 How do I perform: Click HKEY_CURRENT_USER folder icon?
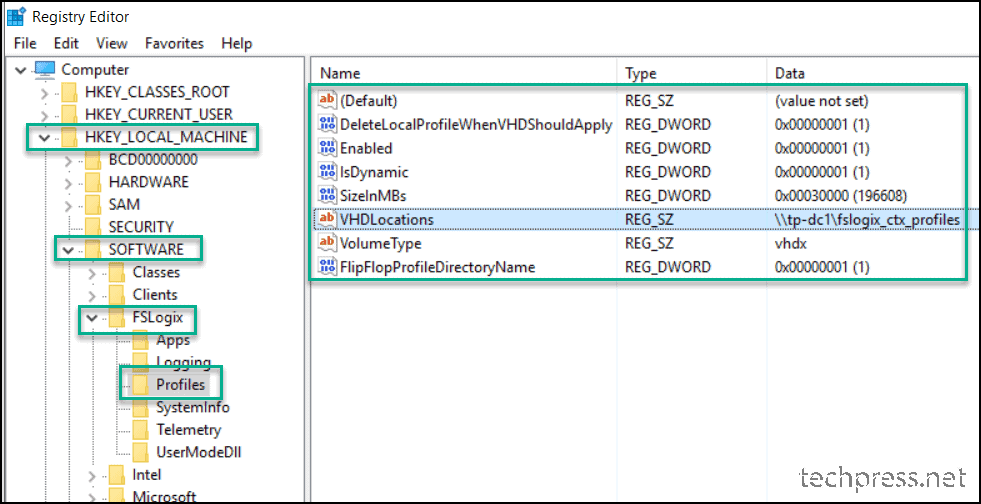(x=69, y=115)
